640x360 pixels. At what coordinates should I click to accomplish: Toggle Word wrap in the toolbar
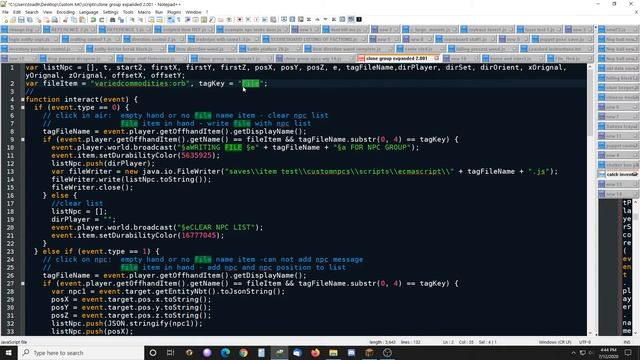click(x=171, y=20)
